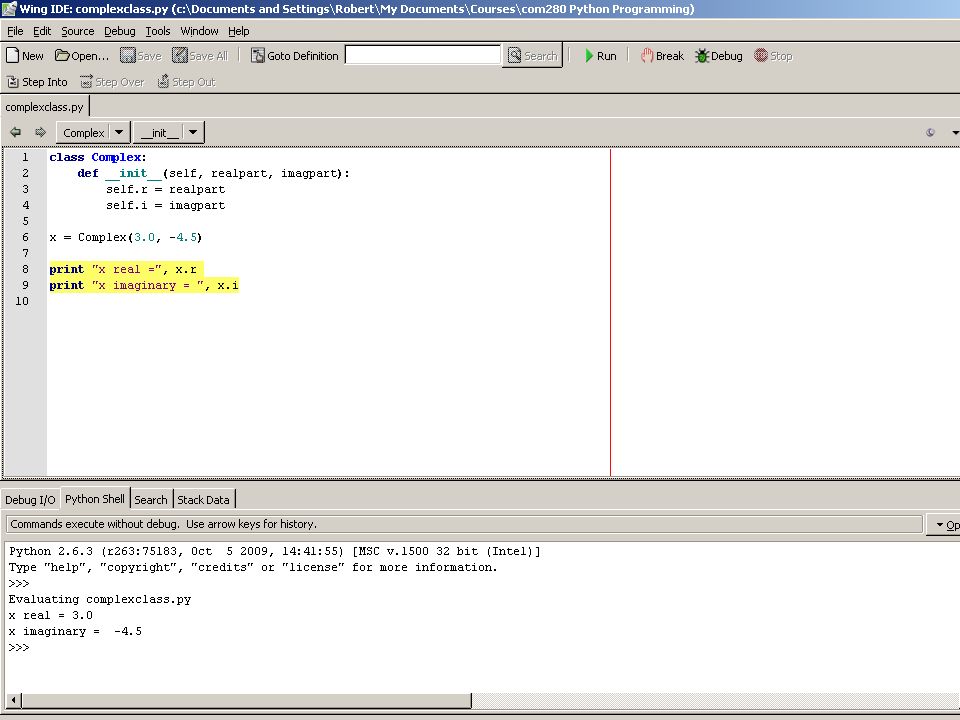Click the Save toolbar button
Viewport: 960px width, 720px height.
(x=141, y=56)
